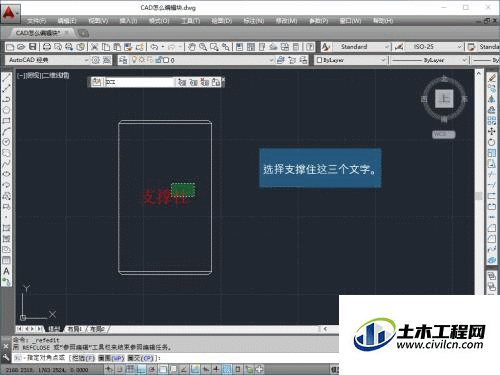Toggle Ortho Mode in the status bar

point(141,369)
